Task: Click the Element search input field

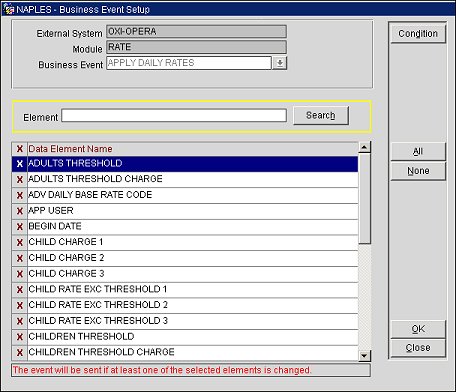Action: 174,116
